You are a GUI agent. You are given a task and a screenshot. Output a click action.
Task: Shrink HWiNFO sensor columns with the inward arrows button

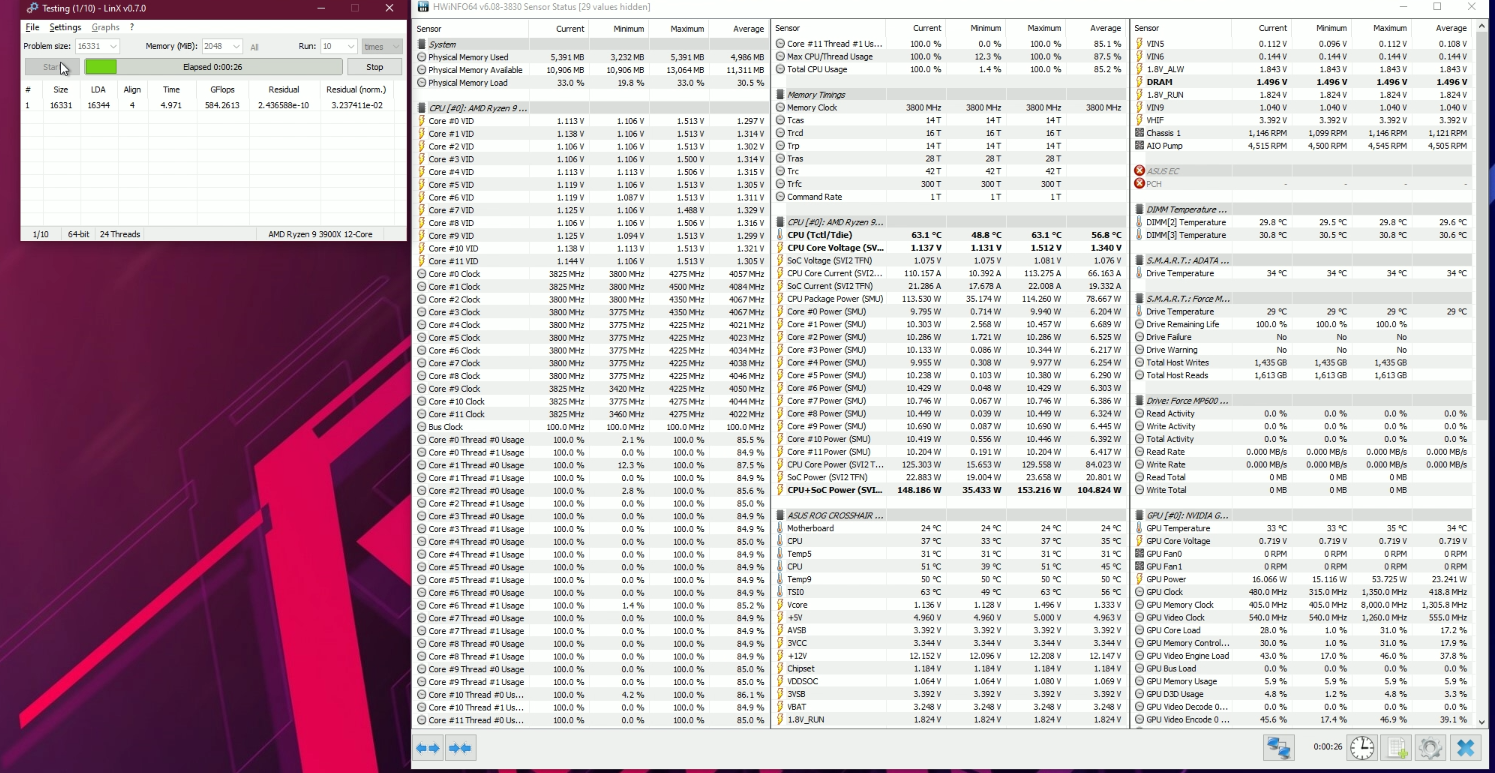(x=460, y=747)
